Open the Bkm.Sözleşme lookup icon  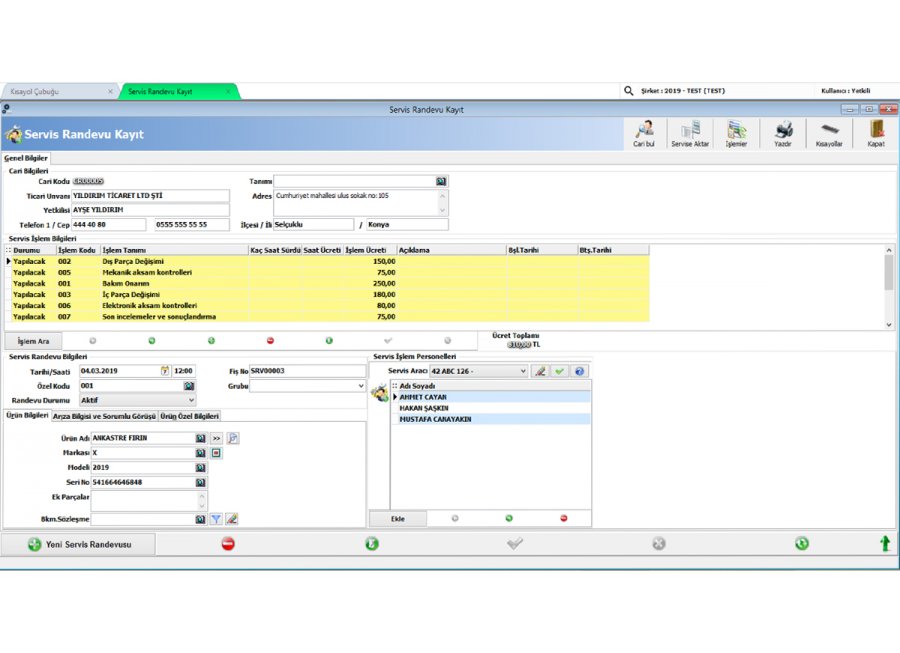point(200,519)
